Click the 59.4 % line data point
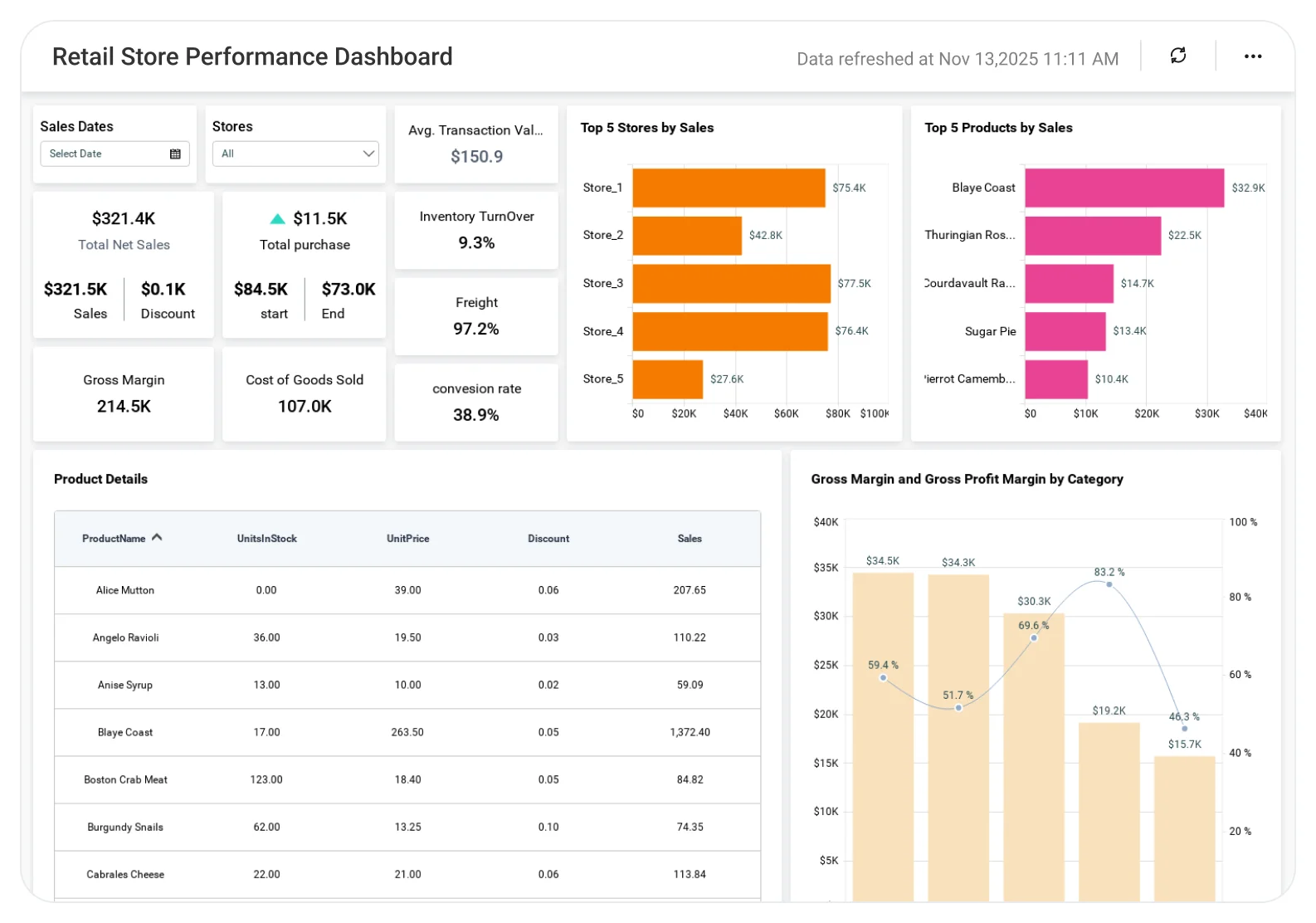1316x923 pixels. pyautogui.click(x=883, y=678)
